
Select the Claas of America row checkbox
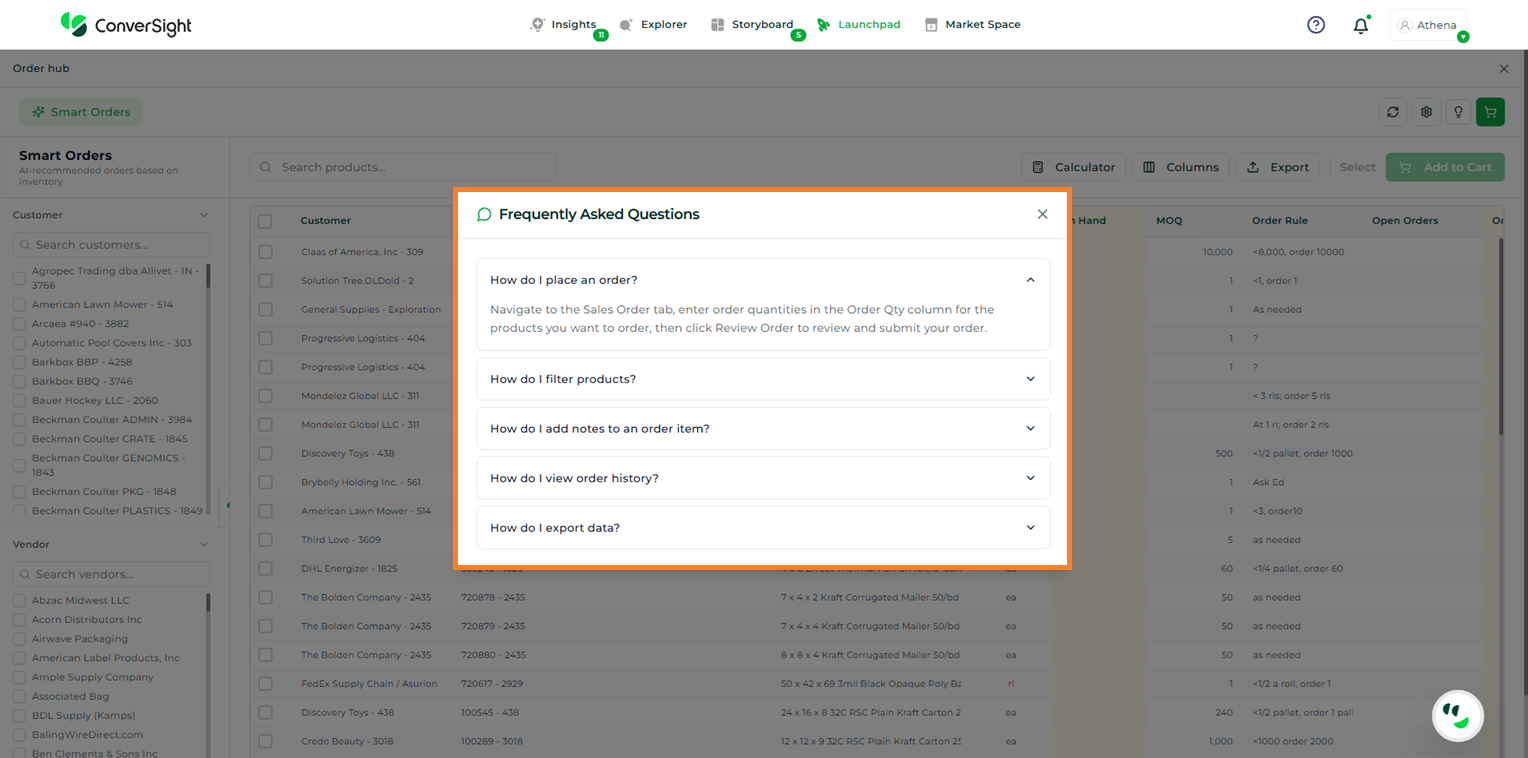pyautogui.click(x=265, y=252)
